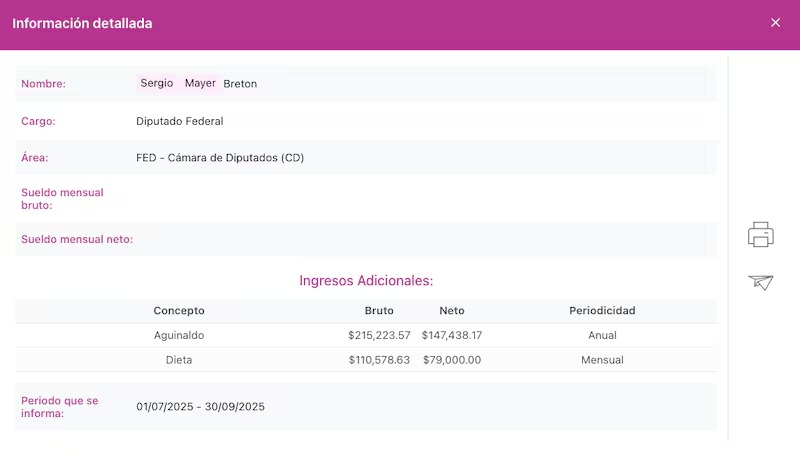Select the Diputado Federal cargo text

(180, 121)
